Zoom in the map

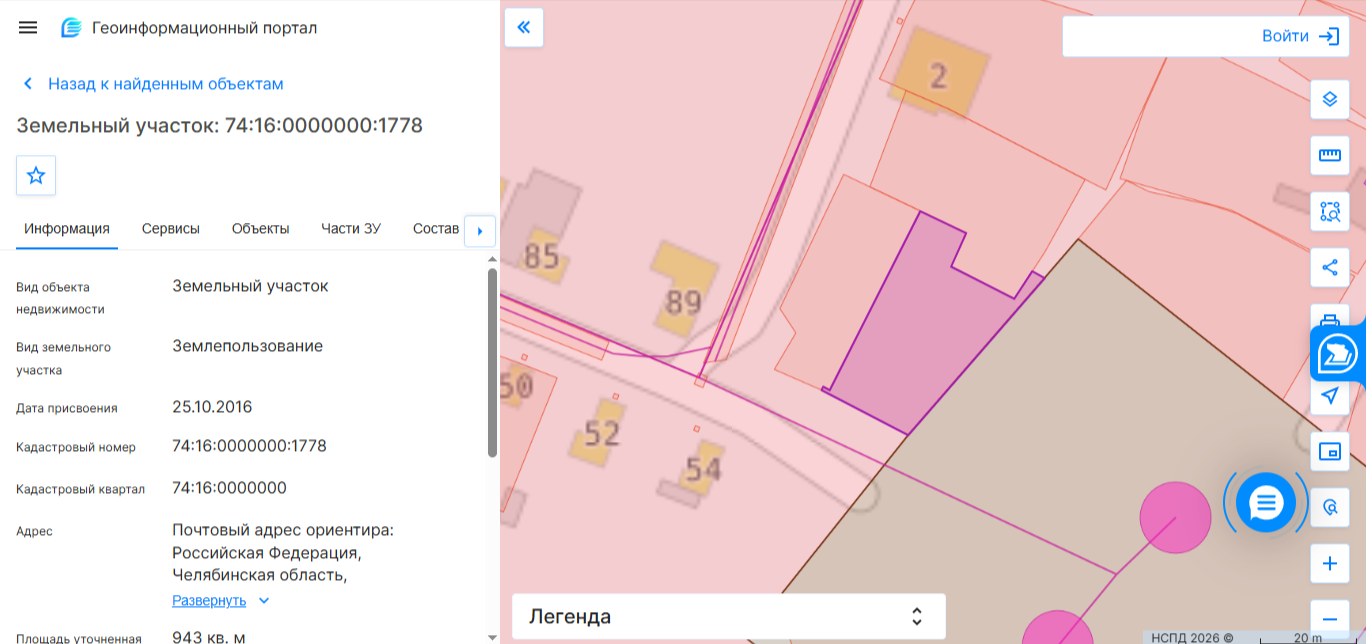[x=1330, y=563]
